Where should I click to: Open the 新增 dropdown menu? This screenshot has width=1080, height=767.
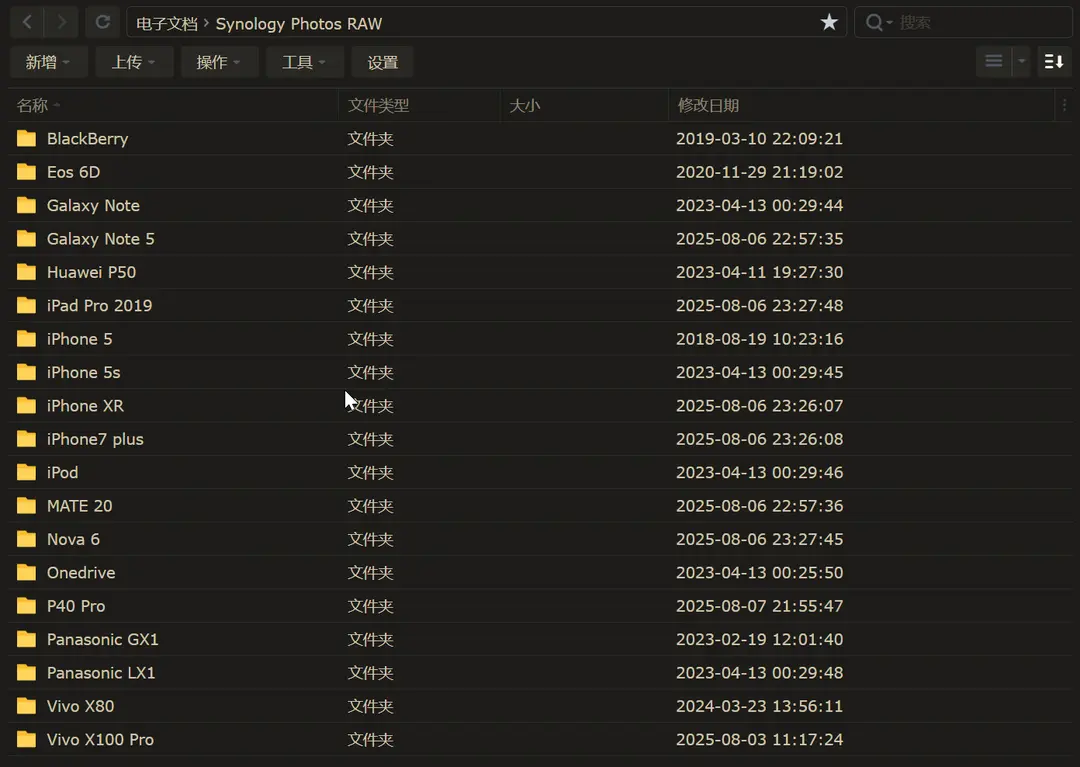tap(48, 62)
